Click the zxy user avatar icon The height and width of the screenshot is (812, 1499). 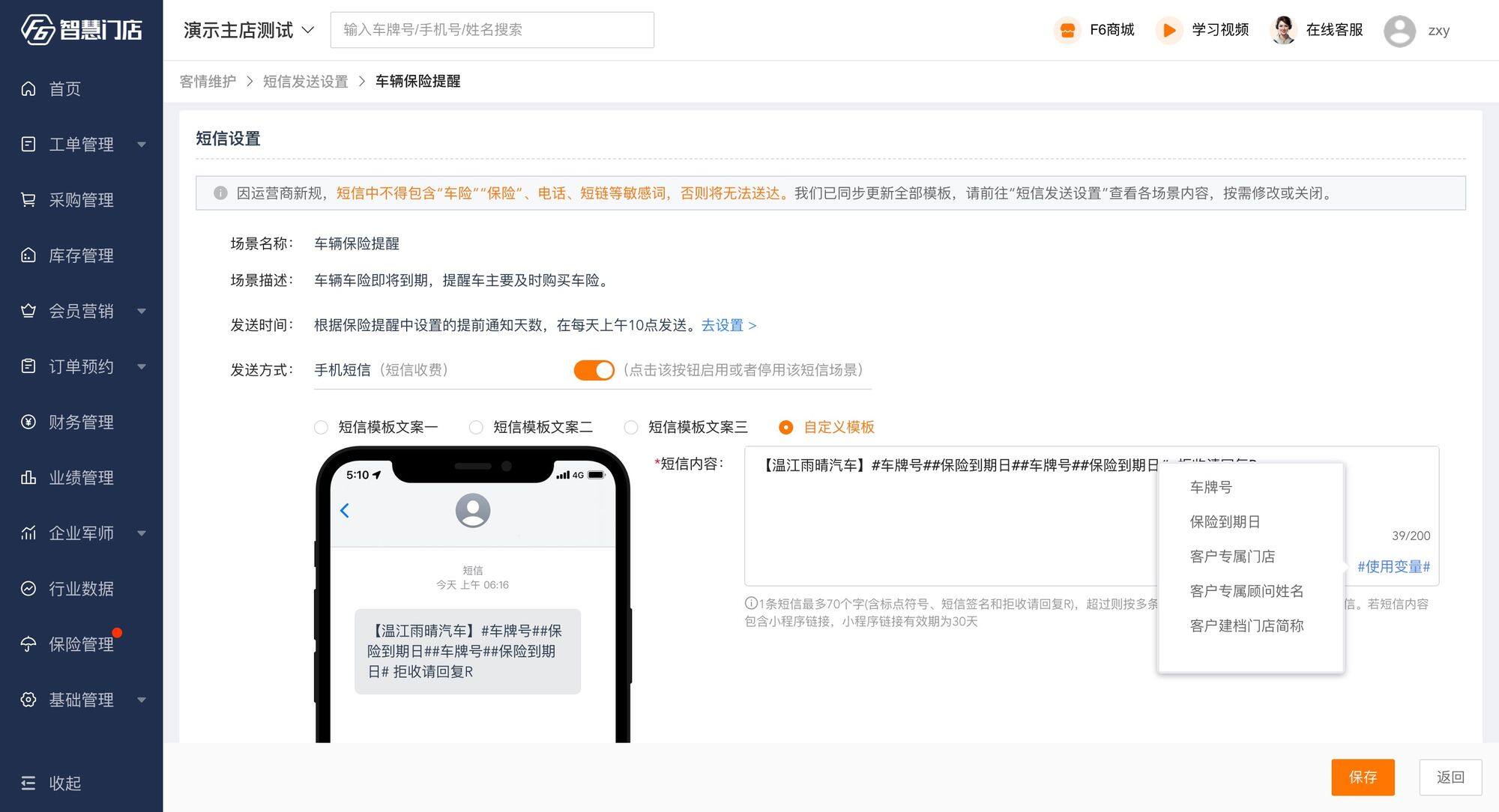click(x=1399, y=31)
